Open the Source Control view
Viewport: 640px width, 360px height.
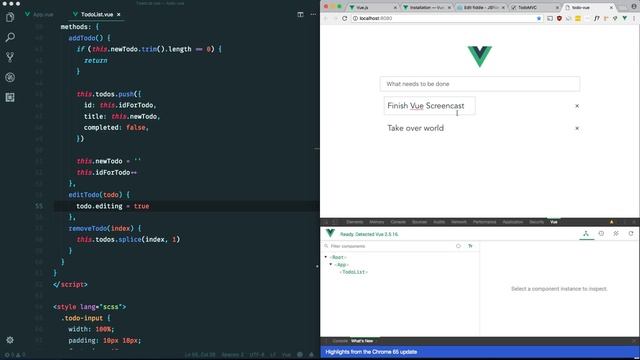10,57
